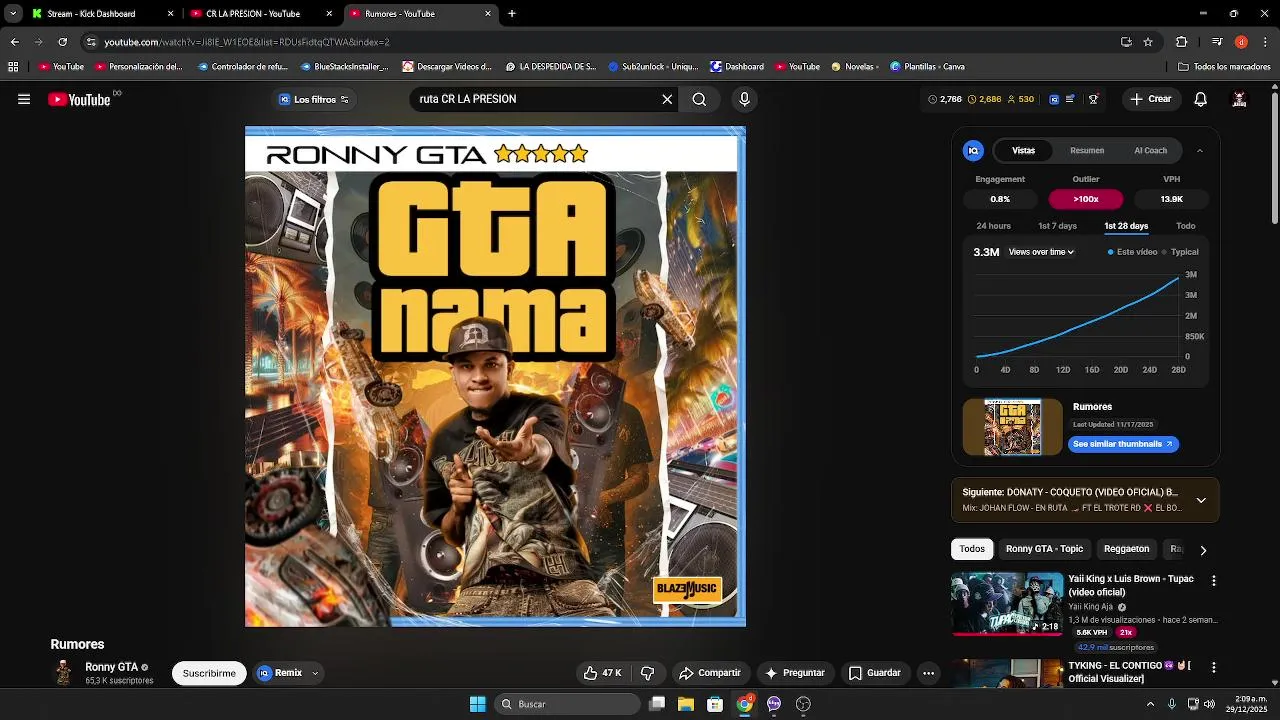Viewport: 1280px width, 720px height.
Task: Click the Crear button
Action: (1150, 99)
